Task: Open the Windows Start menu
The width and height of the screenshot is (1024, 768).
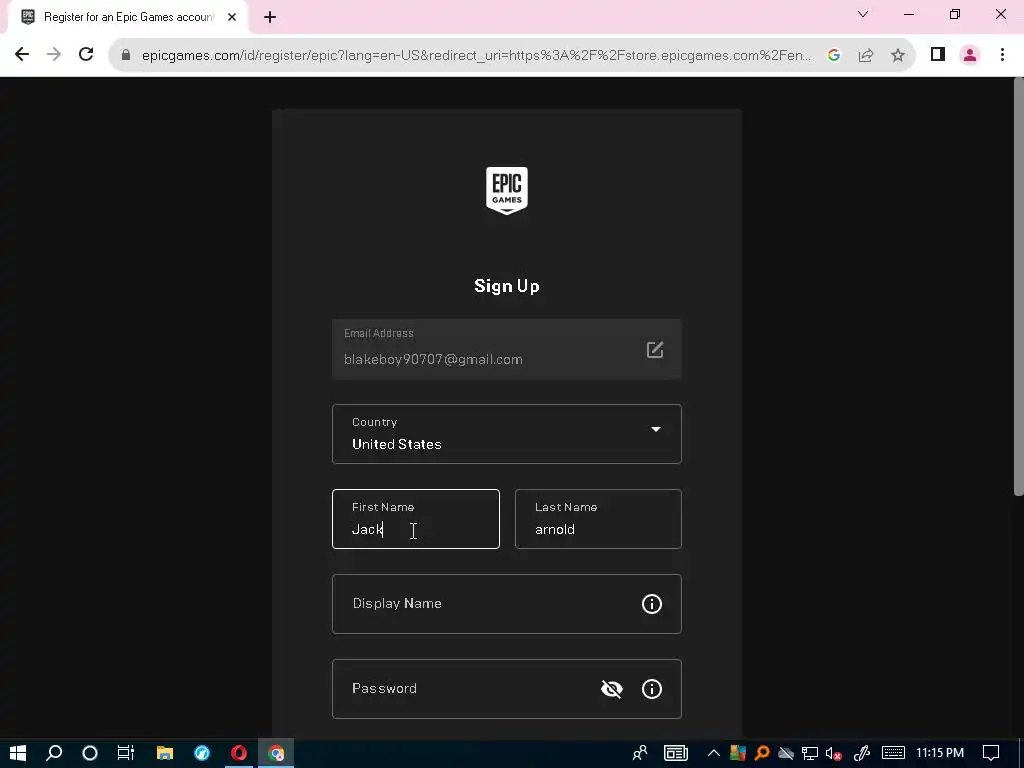Action: coord(18,753)
